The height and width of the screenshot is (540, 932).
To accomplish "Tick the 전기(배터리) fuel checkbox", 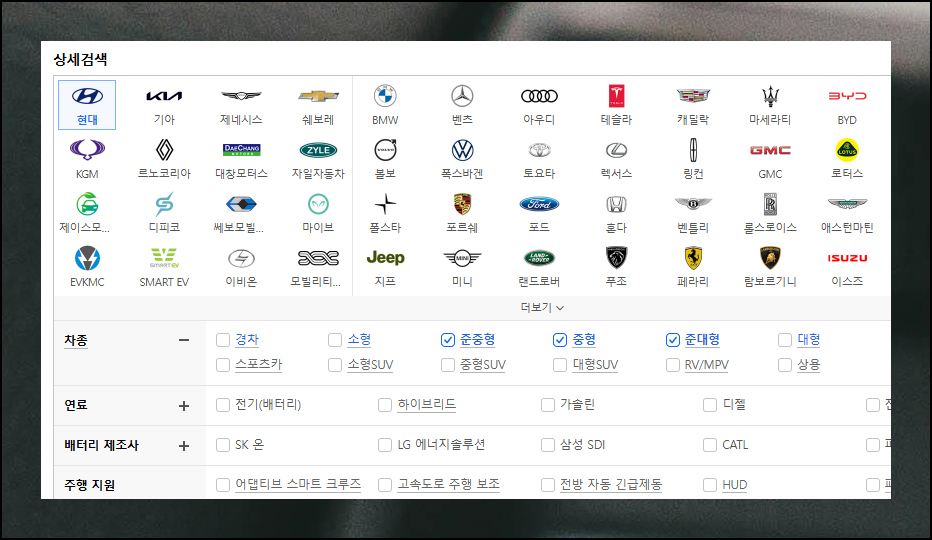I will tap(223, 405).
